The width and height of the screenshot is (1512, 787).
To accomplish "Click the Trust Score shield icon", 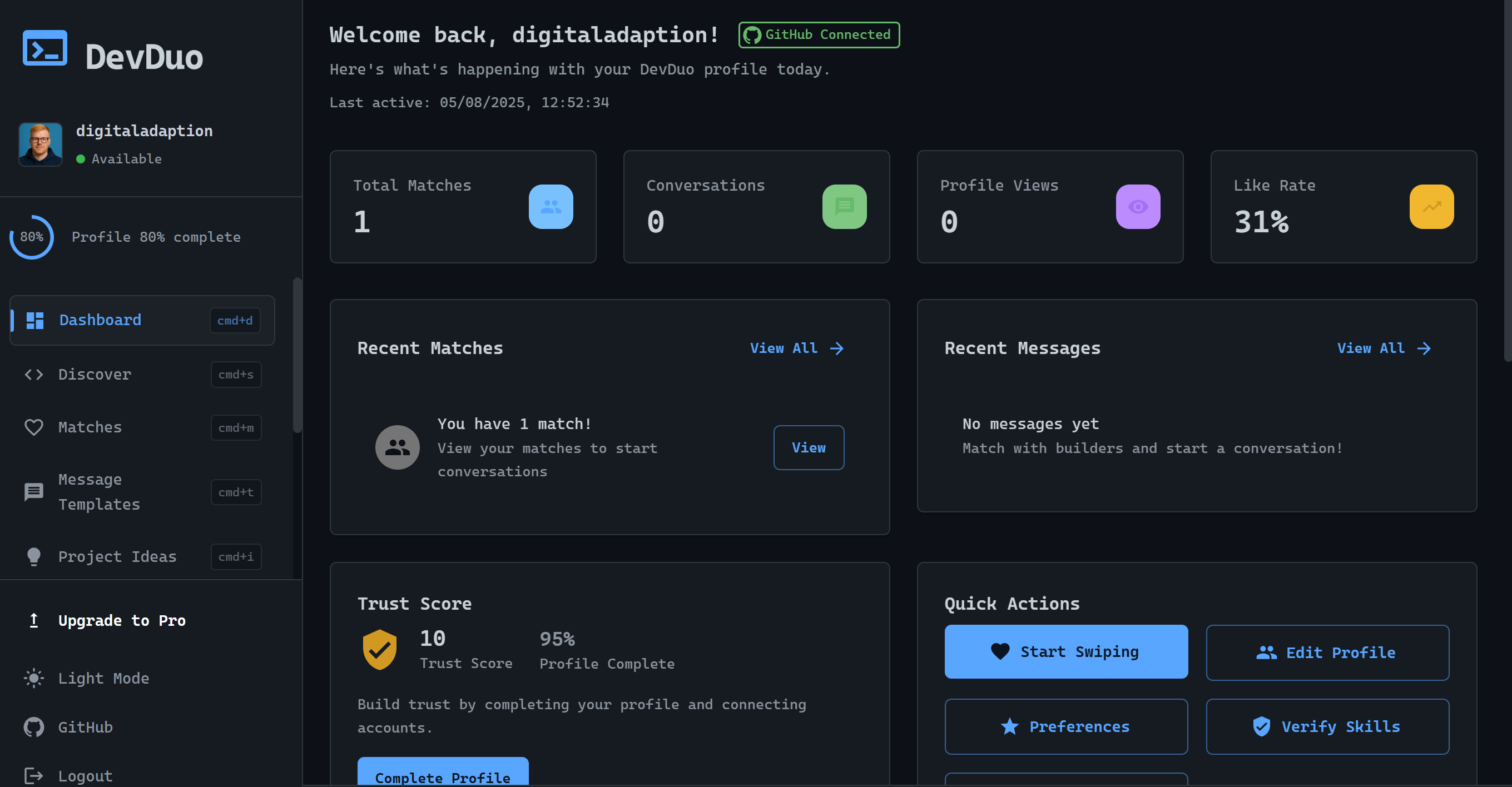I will 379,650.
